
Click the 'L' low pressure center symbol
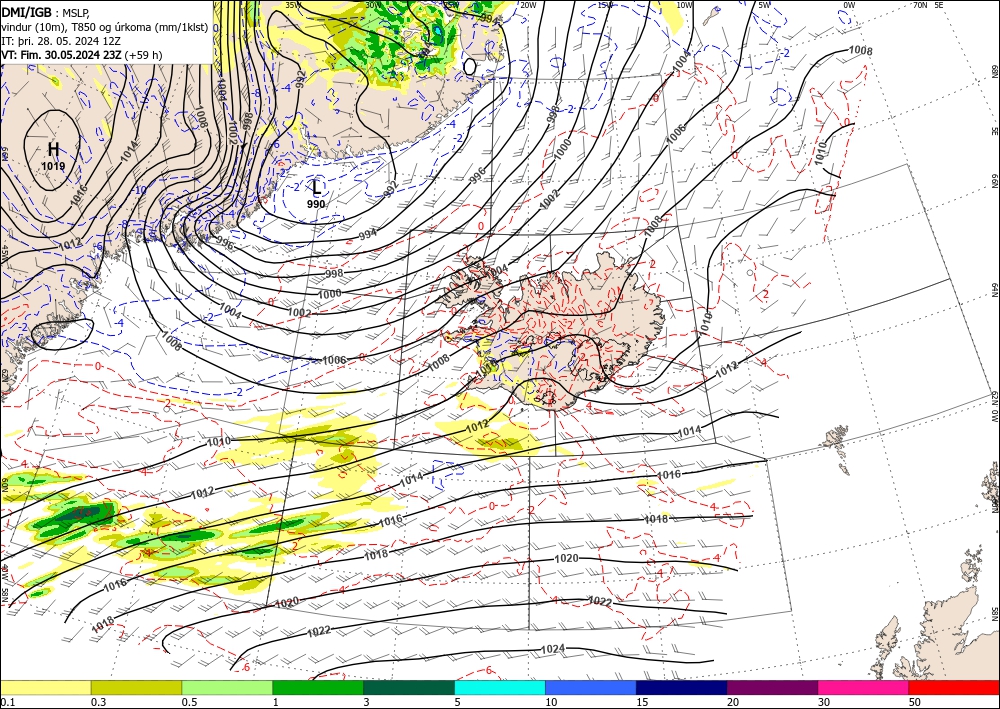(316, 187)
